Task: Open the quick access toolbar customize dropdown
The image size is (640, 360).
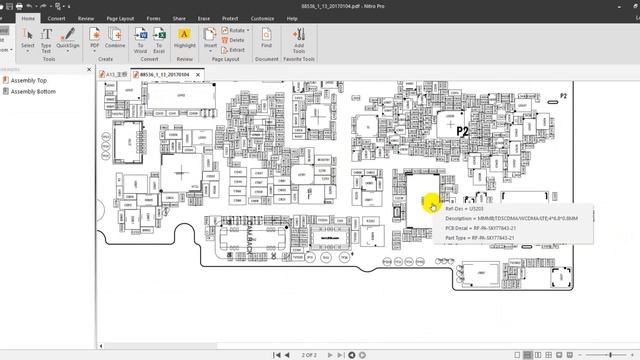Action: (x=69, y=7)
